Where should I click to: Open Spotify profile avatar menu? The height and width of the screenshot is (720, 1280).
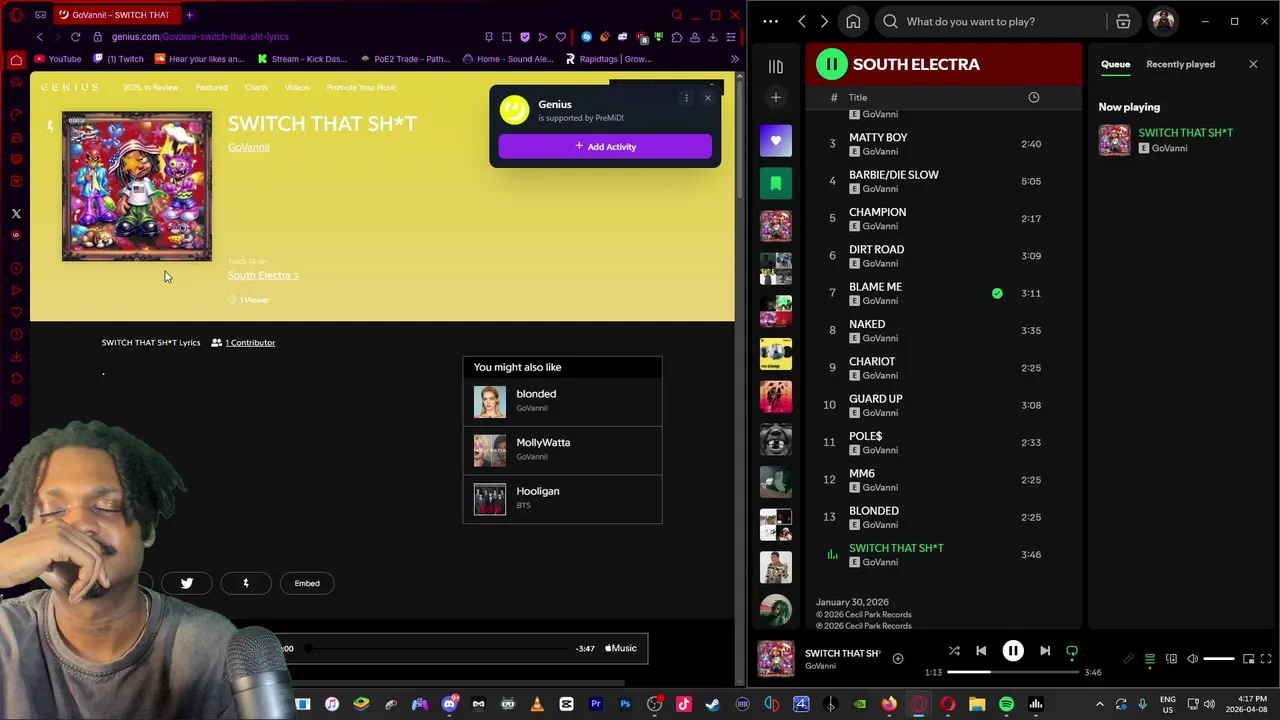[x=1163, y=21]
